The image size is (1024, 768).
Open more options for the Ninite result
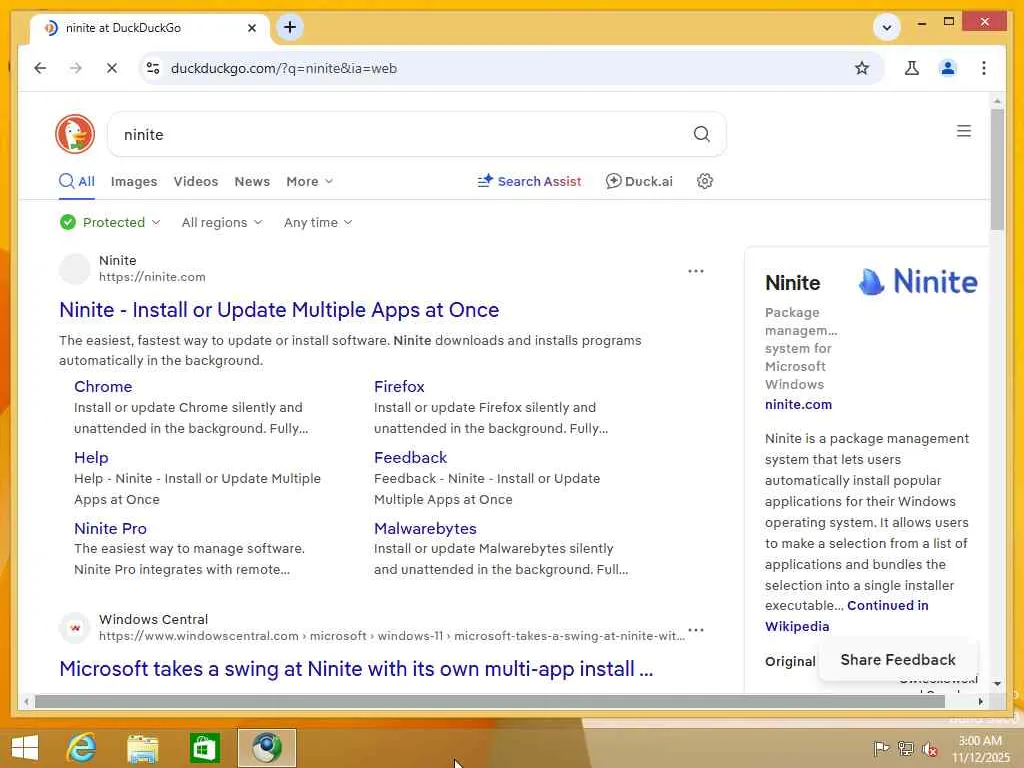696,271
